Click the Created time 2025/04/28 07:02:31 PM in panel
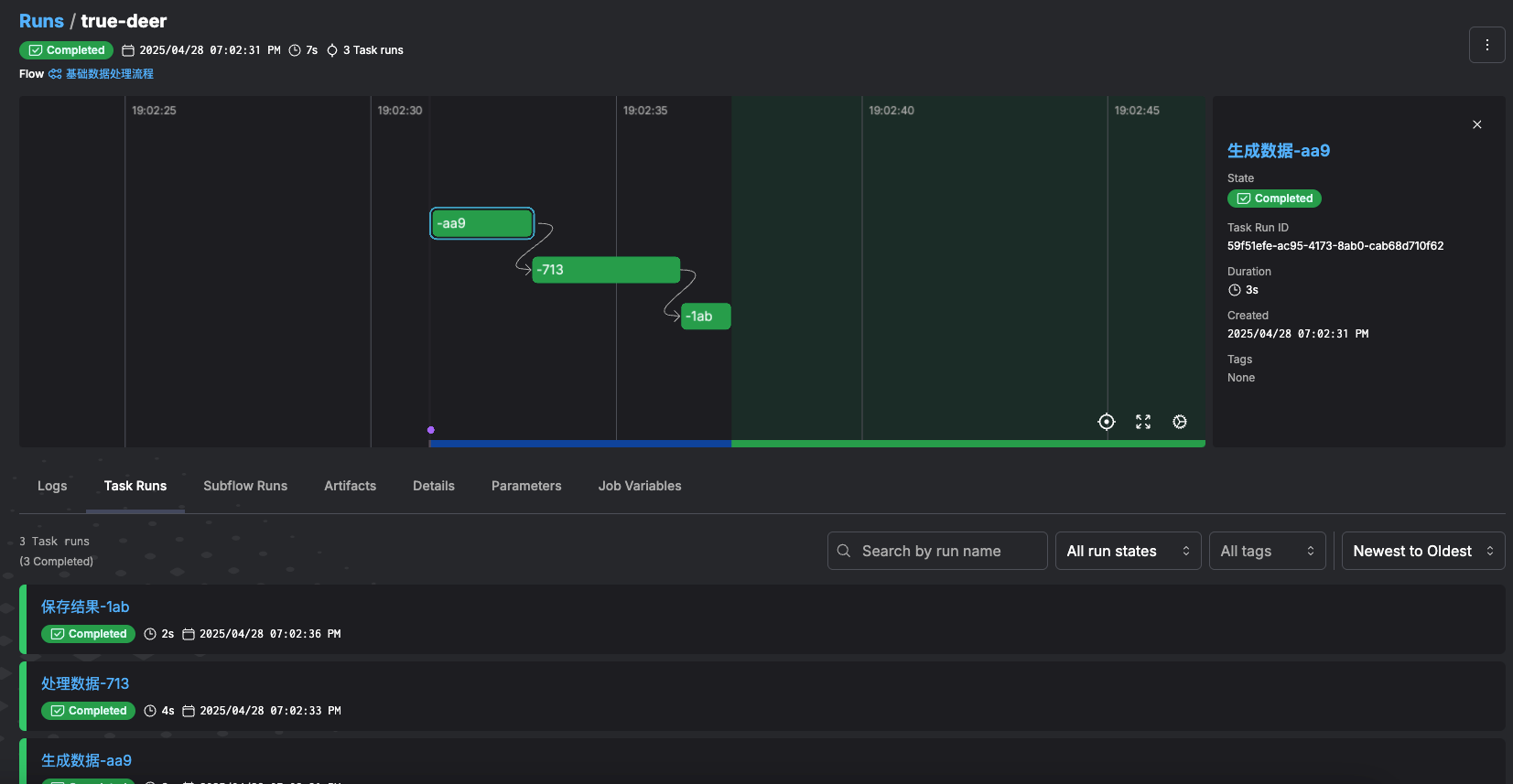Viewport: 1513px width, 784px height. click(1298, 334)
